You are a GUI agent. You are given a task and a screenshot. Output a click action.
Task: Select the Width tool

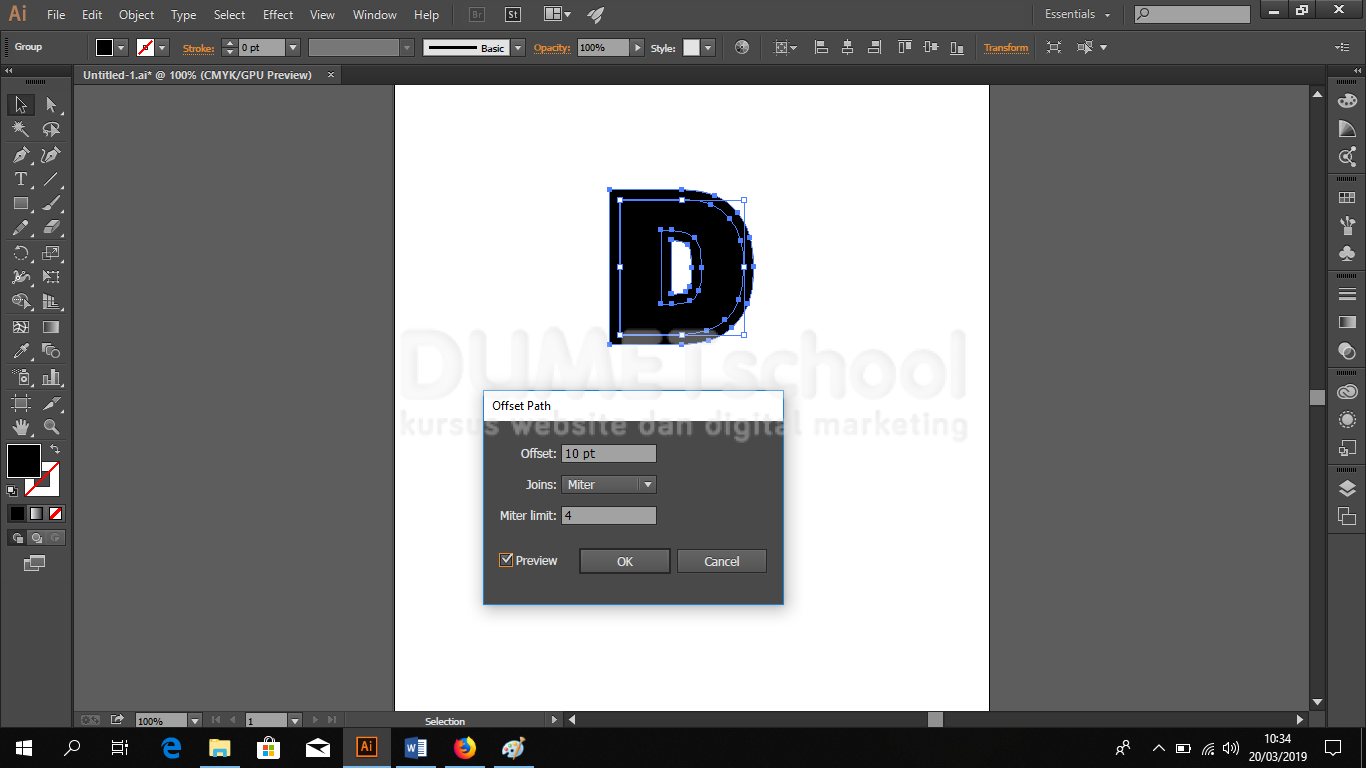point(21,277)
